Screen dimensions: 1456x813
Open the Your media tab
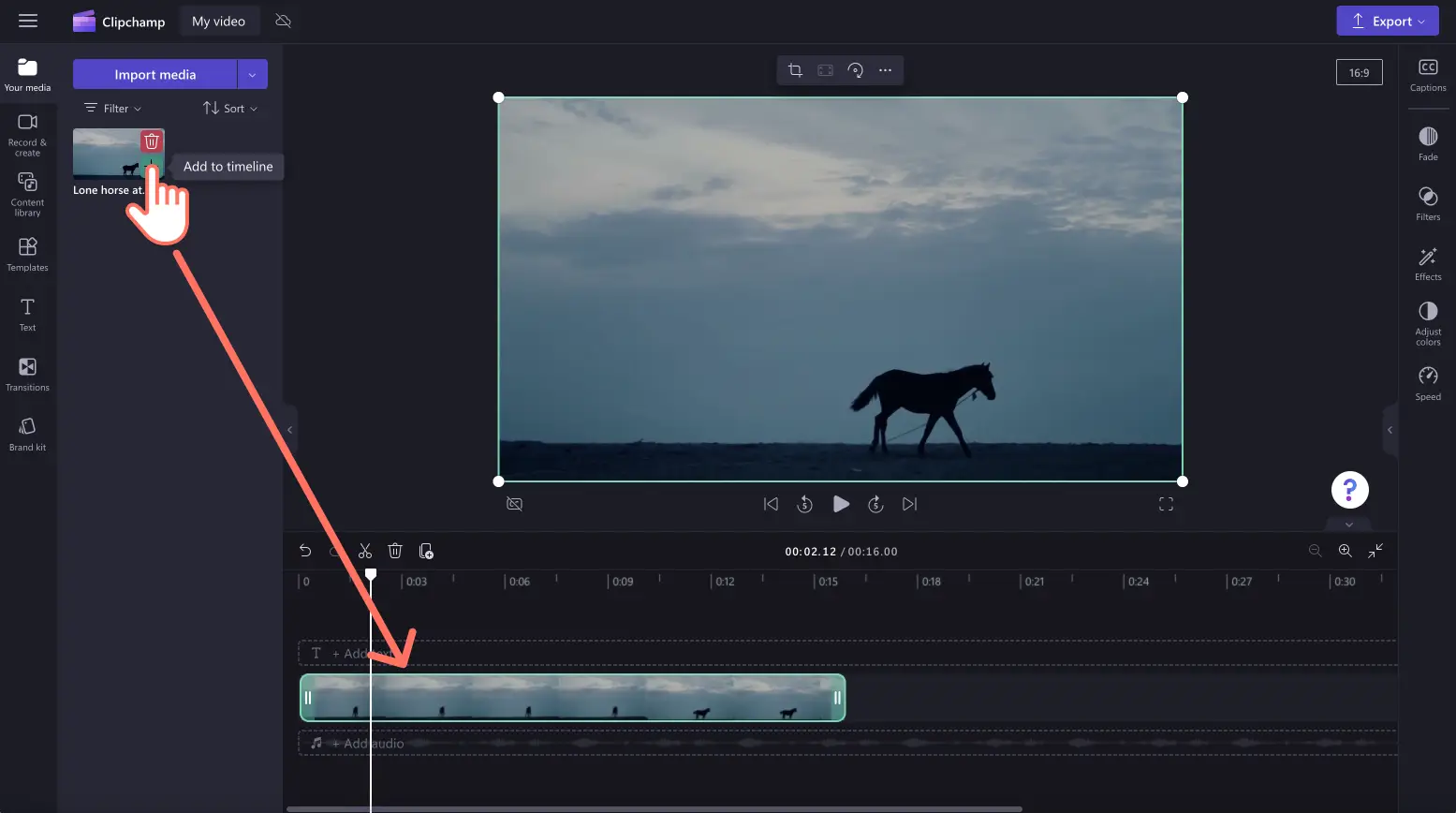[x=27, y=75]
